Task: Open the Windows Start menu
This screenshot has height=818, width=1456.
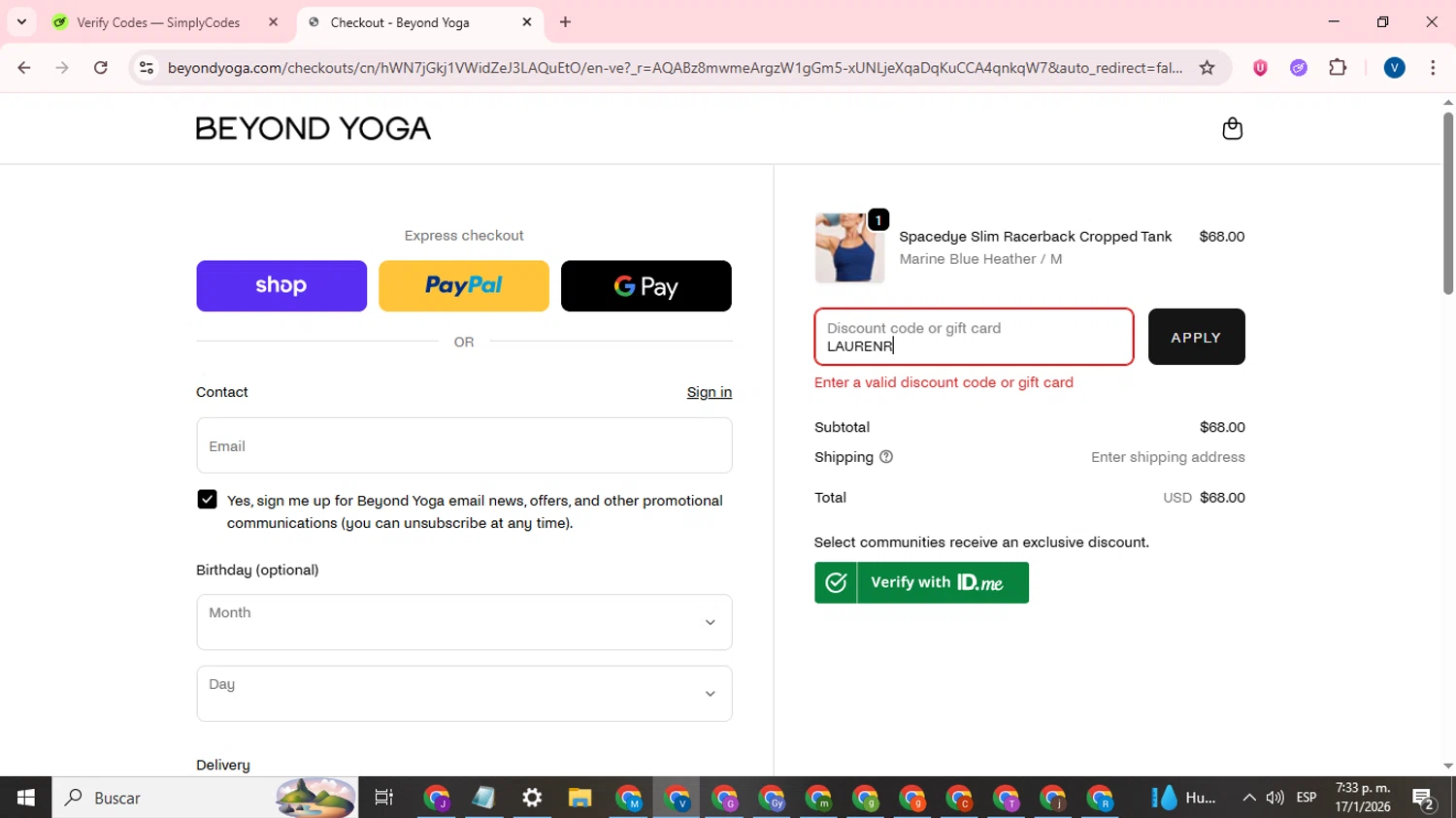Action: [x=25, y=798]
